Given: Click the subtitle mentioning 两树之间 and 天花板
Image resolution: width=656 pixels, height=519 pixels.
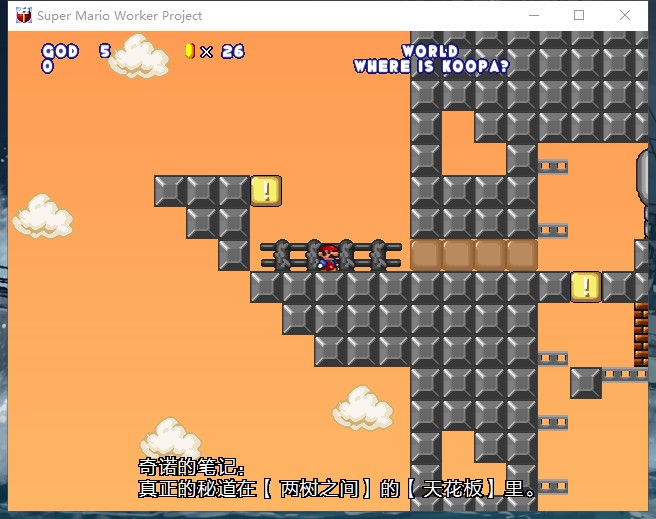Looking at the screenshot, I should click(x=337, y=489).
